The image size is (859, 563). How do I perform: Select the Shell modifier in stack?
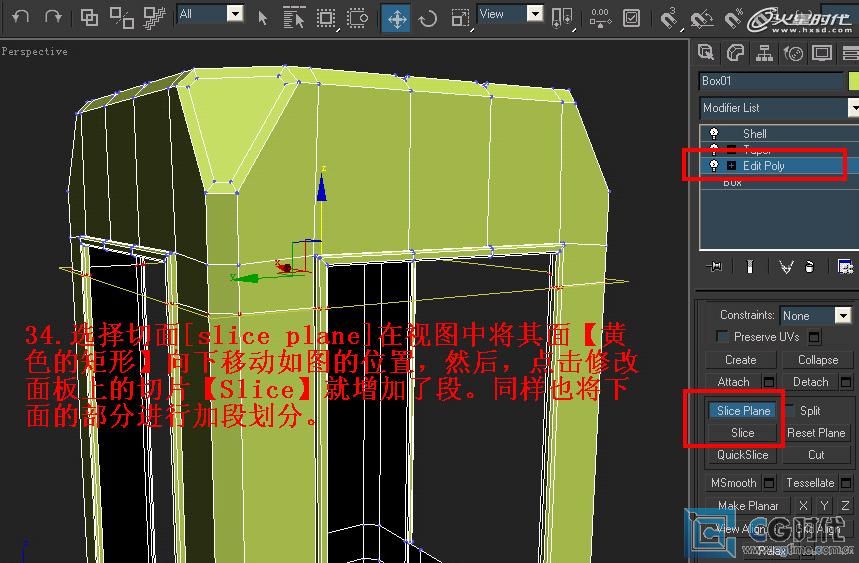point(754,134)
